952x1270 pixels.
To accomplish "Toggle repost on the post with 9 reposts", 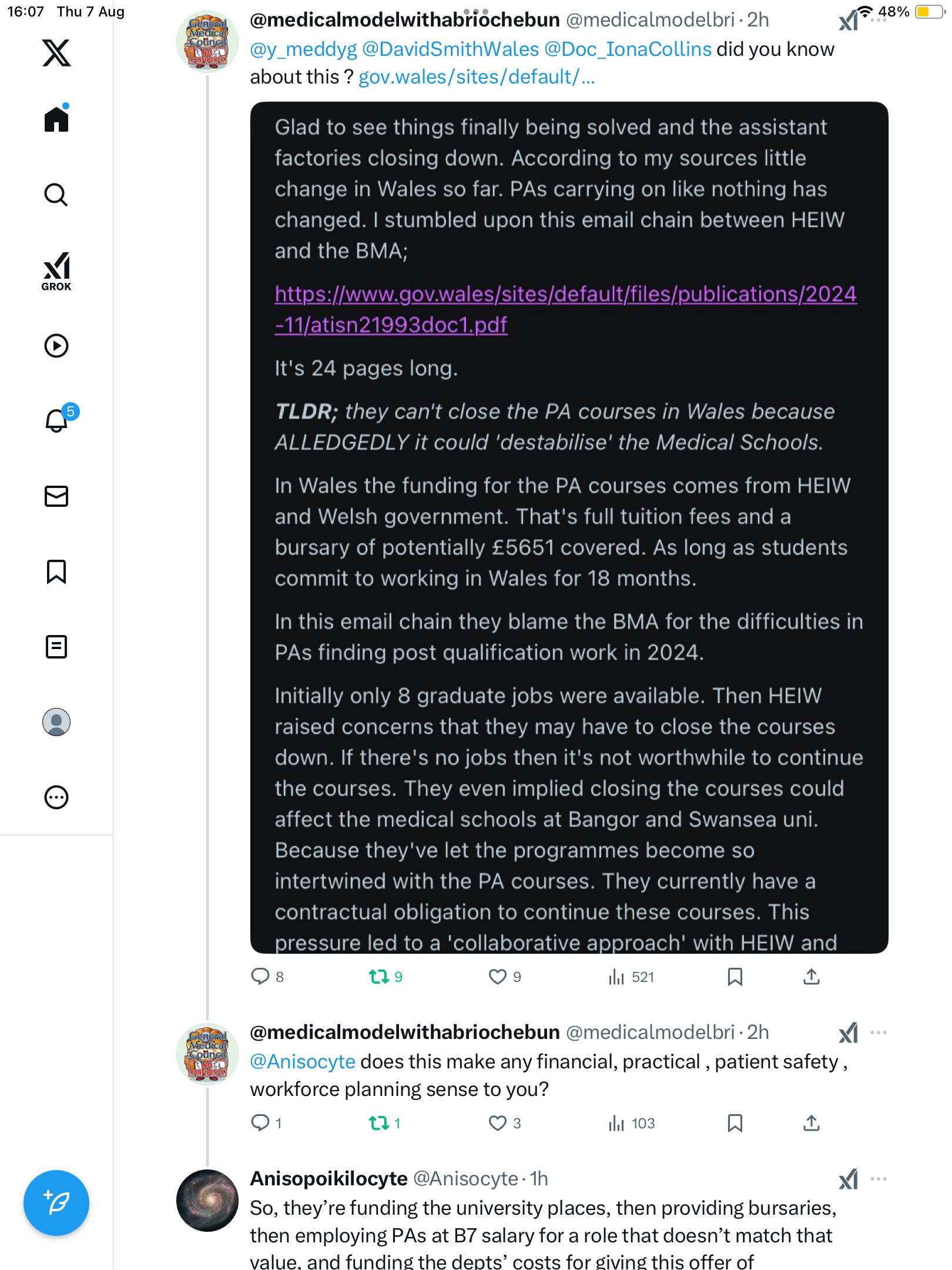I will click(379, 977).
